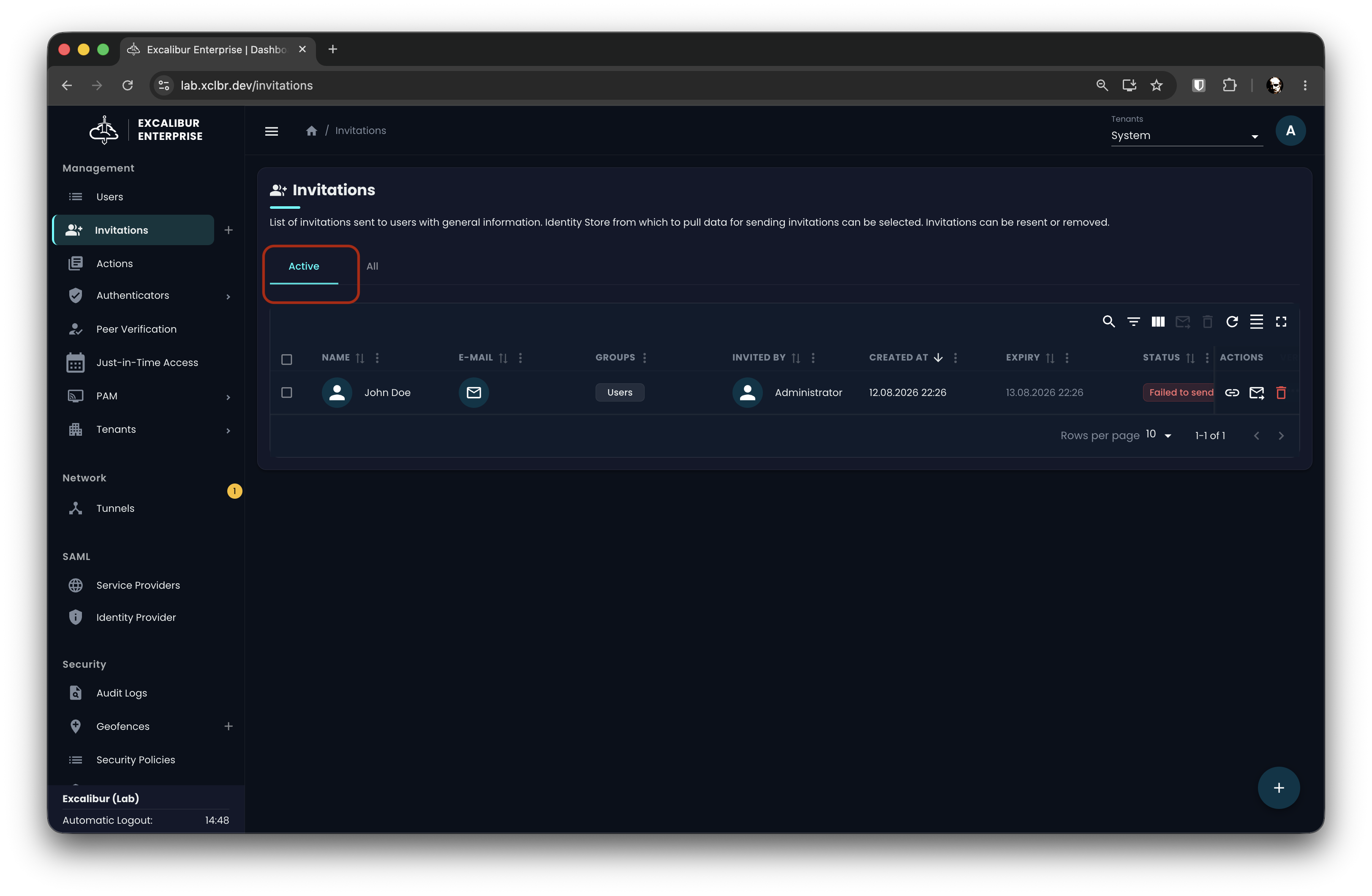Check the John Doe row checkbox
1372x896 pixels.
(286, 392)
